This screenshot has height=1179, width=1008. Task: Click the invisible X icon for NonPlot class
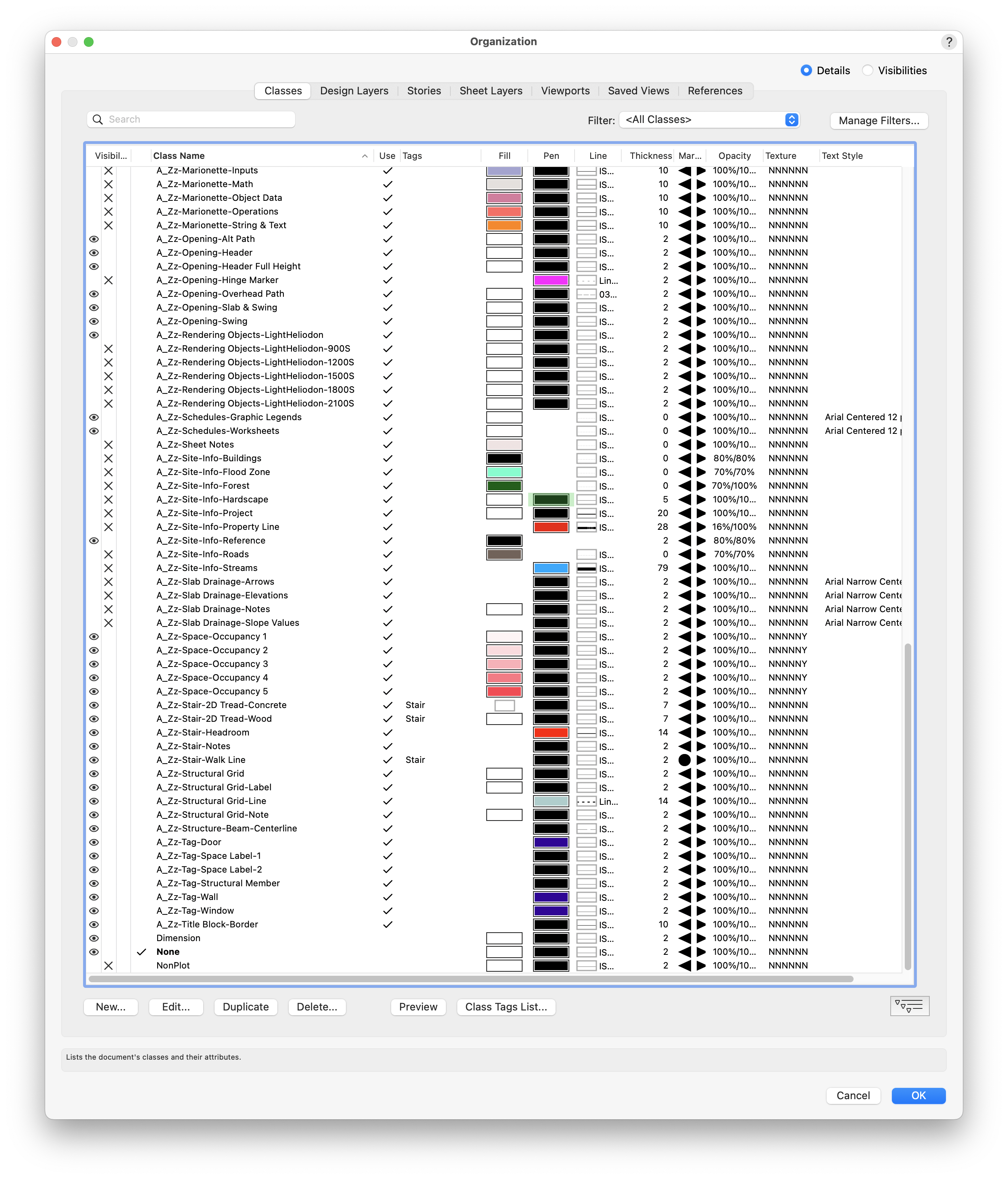pyautogui.click(x=108, y=966)
